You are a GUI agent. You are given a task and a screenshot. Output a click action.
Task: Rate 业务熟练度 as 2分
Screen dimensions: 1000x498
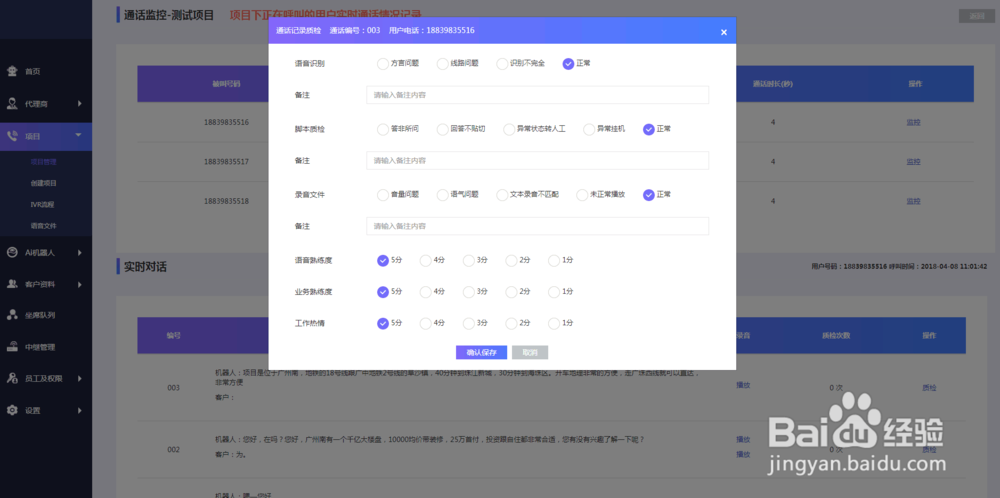click(511, 291)
